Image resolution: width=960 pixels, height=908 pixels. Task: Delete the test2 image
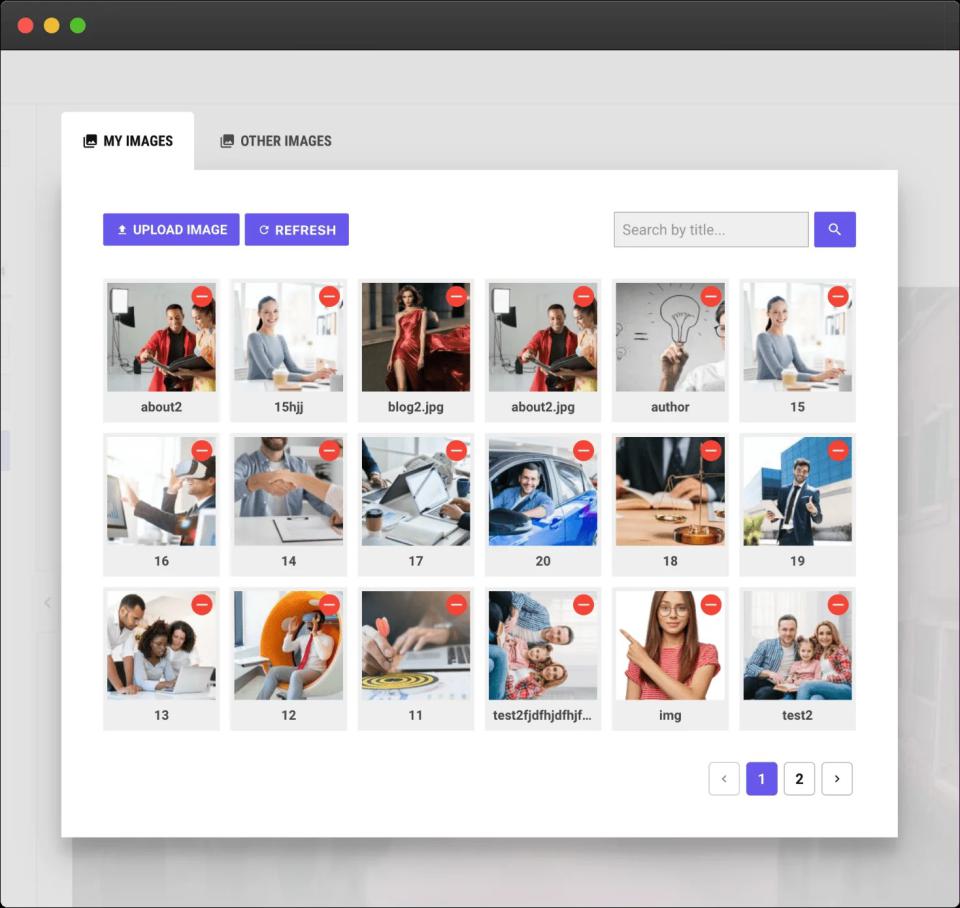838,605
